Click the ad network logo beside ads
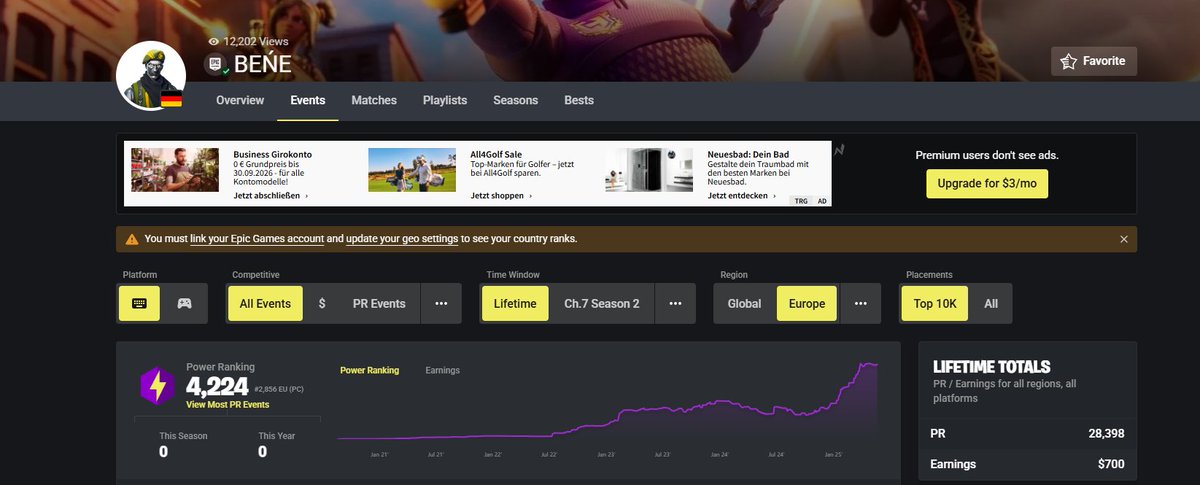This screenshot has width=1200, height=485. tap(841, 149)
